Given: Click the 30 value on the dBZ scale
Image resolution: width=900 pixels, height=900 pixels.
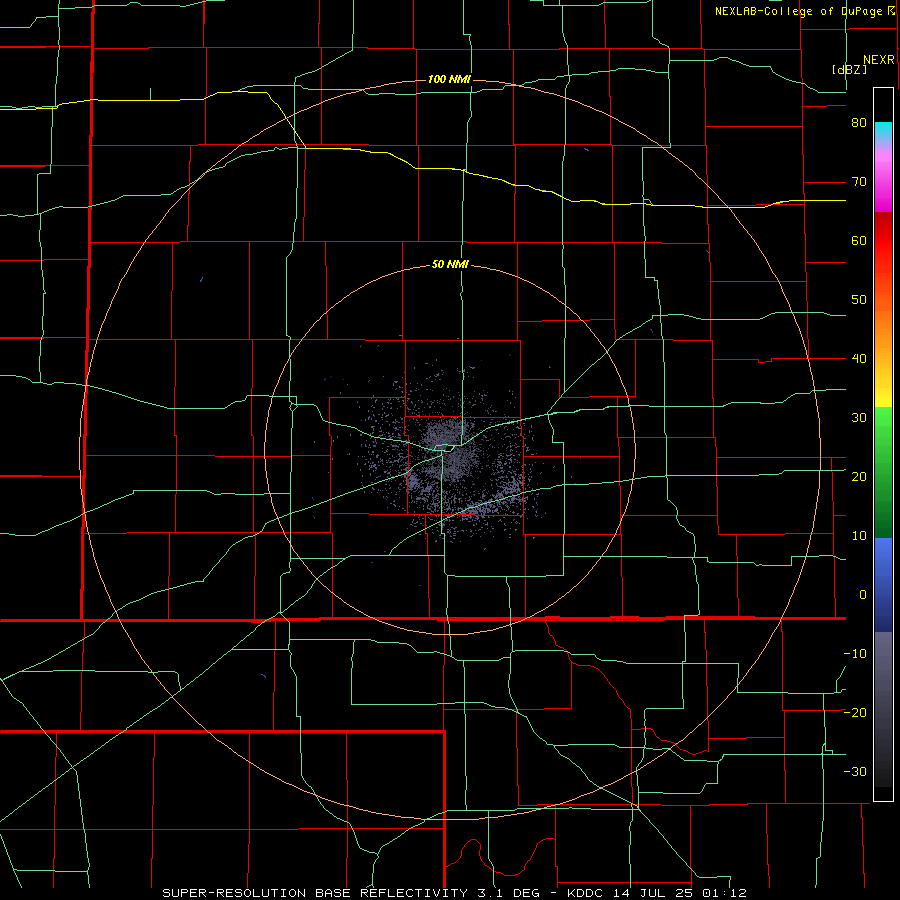Looking at the screenshot, I should click(x=859, y=417).
